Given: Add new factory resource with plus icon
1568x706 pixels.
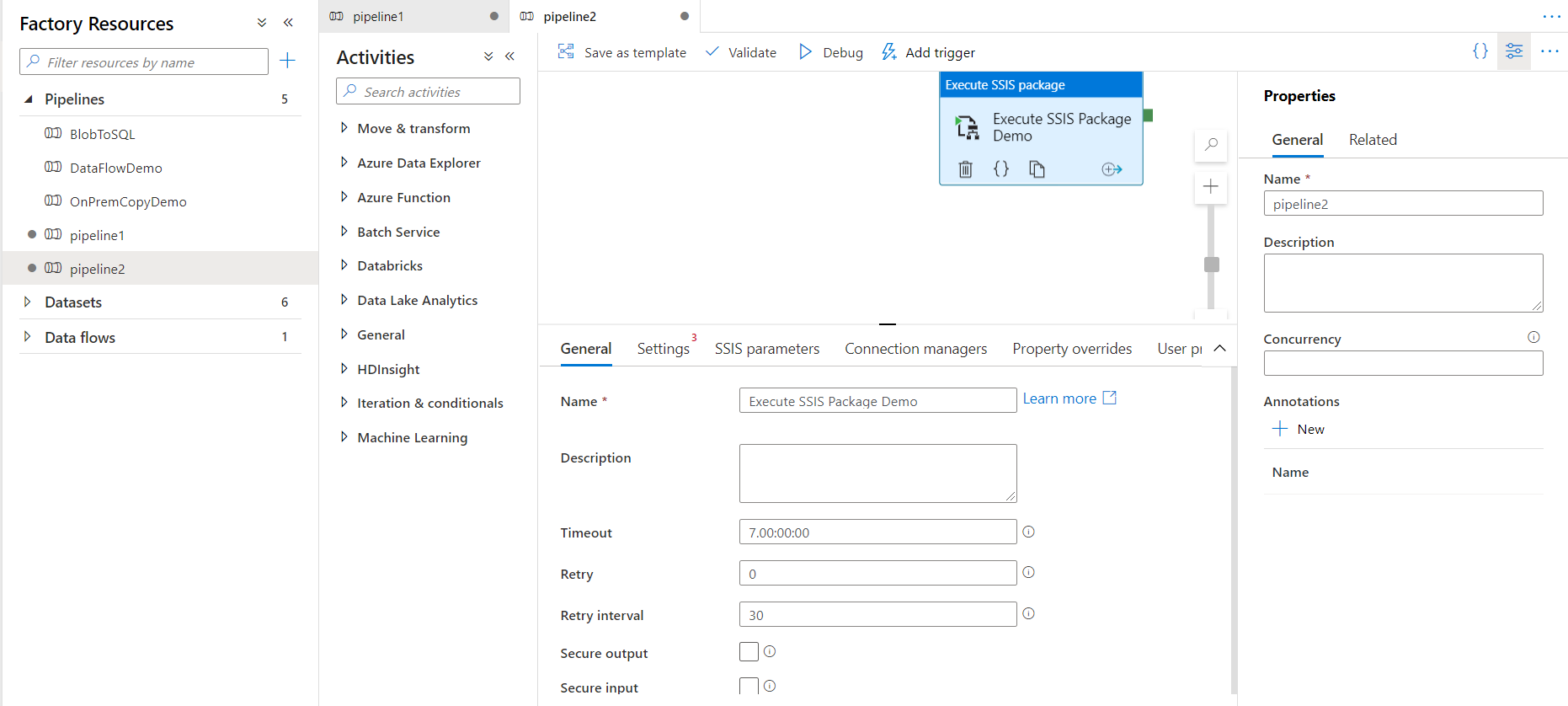Looking at the screenshot, I should 287,61.
